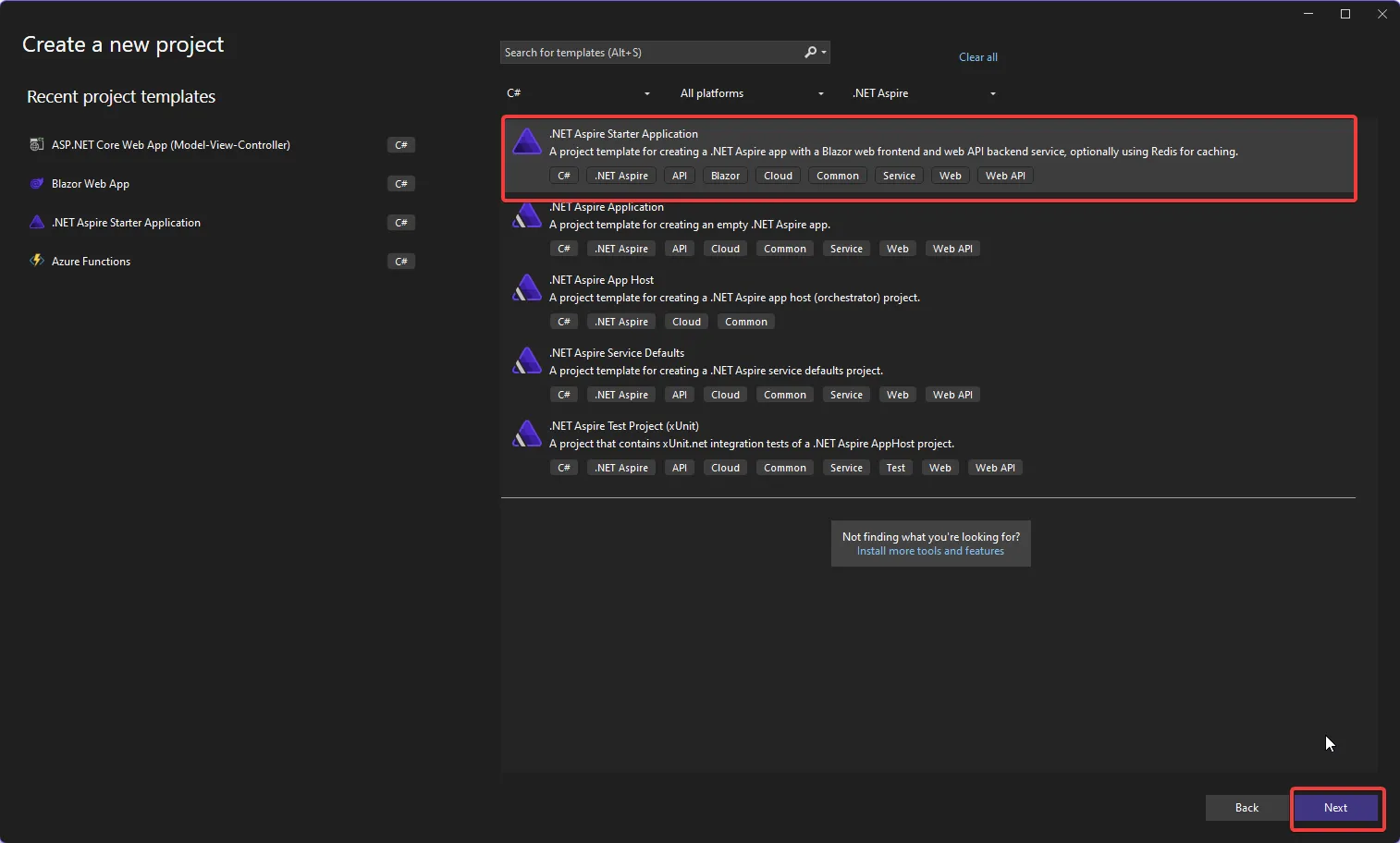Click the .NET Aspire Application template icon
This screenshot has width=1400, height=843.
[x=527, y=215]
